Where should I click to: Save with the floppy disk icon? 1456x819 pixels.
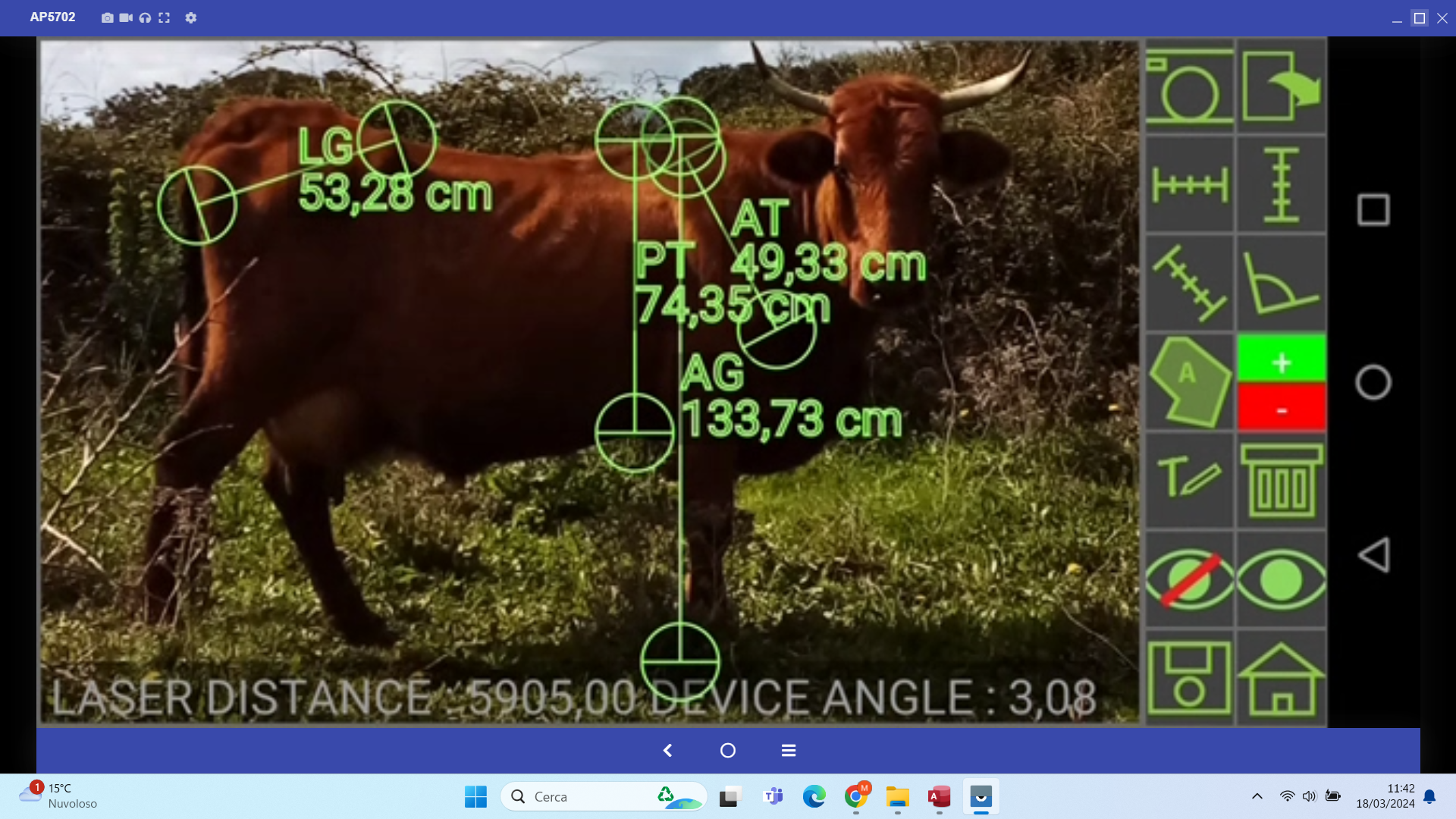coord(1189,678)
